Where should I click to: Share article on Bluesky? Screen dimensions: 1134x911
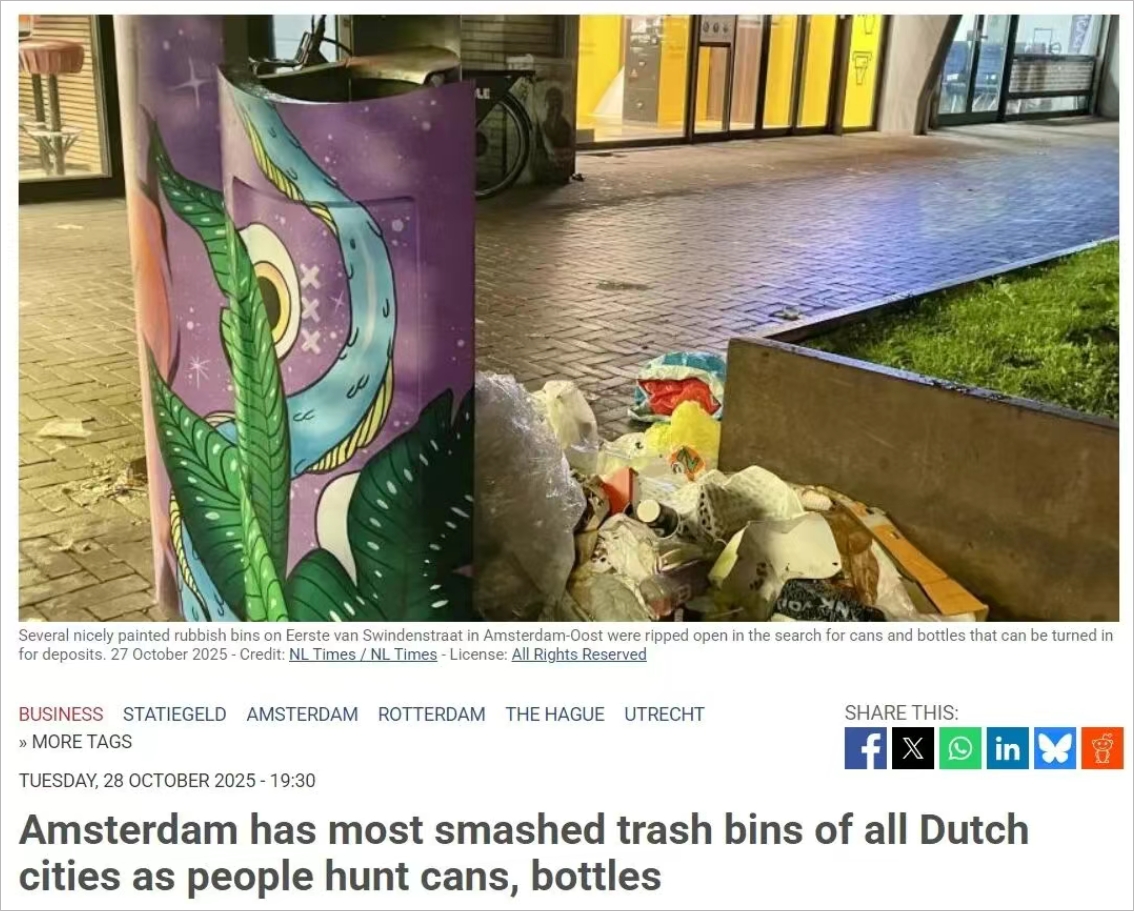(x=1054, y=748)
